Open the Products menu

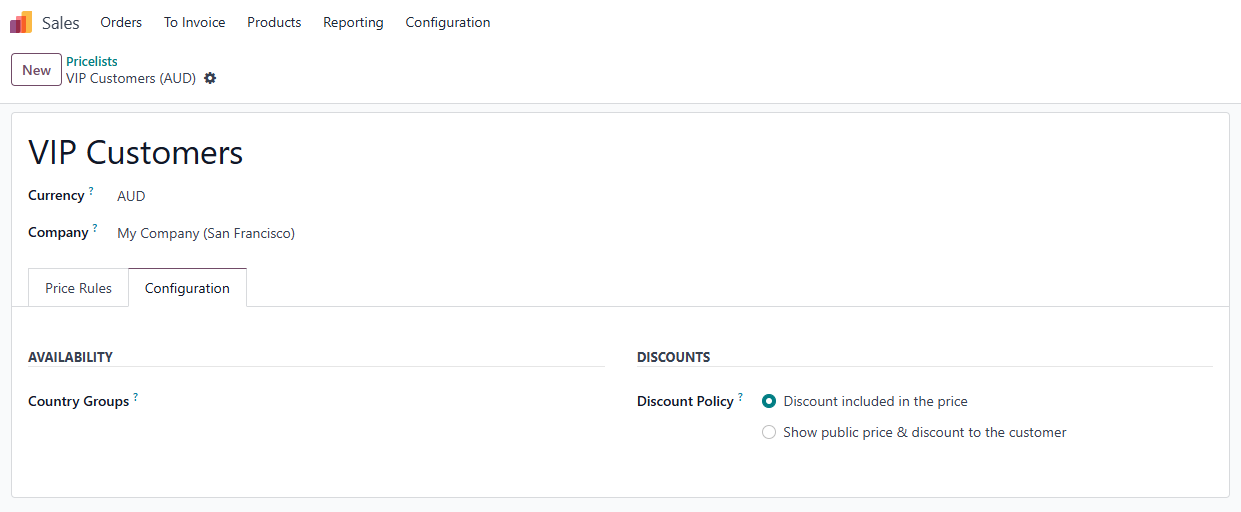pyautogui.click(x=274, y=22)
